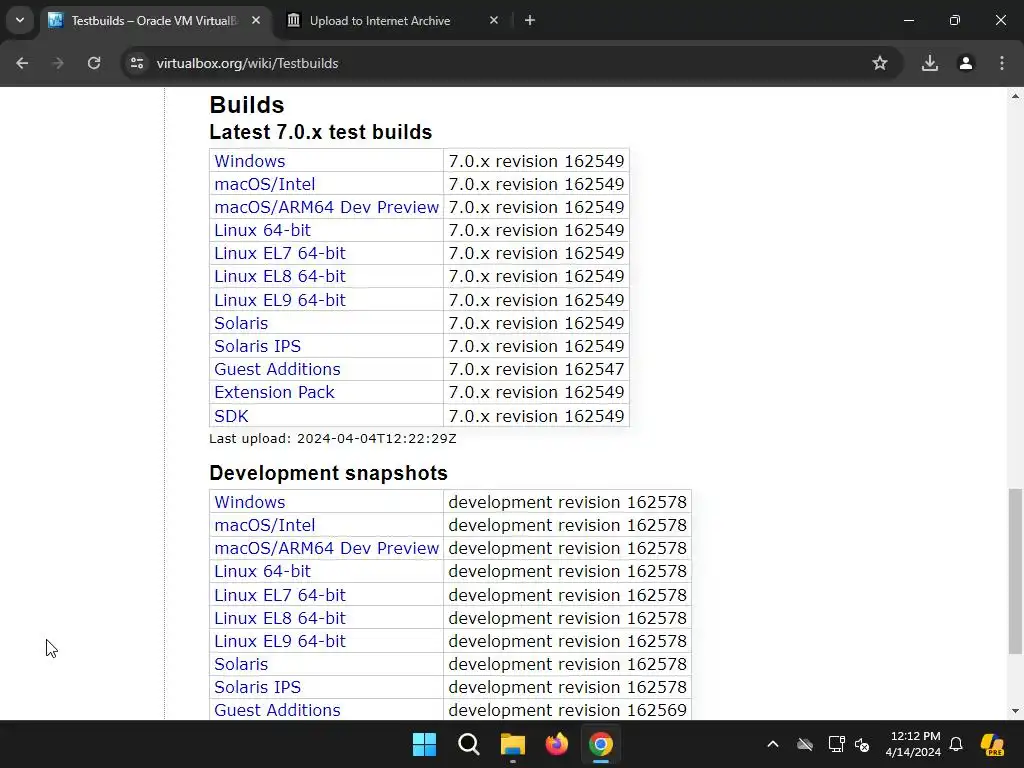Go back to the previous page
Viewport: 1024px width, 768px height.
(22, 63)
